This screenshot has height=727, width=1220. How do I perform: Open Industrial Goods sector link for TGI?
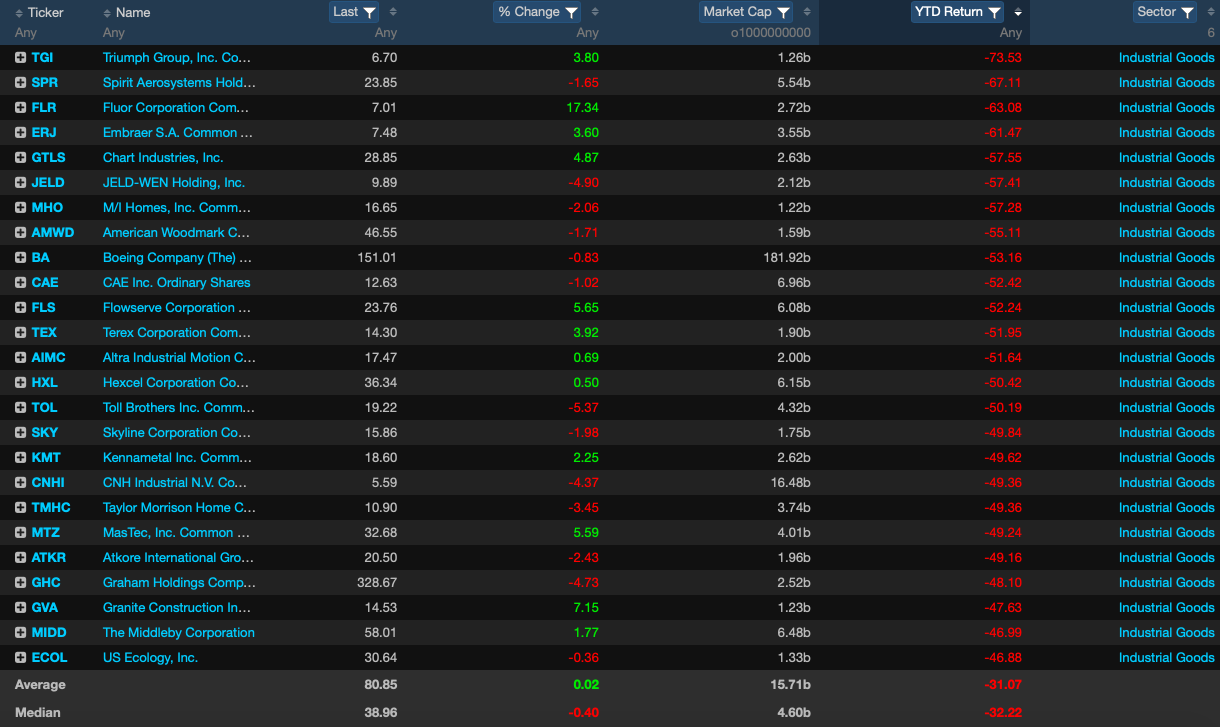[1166, 58]
